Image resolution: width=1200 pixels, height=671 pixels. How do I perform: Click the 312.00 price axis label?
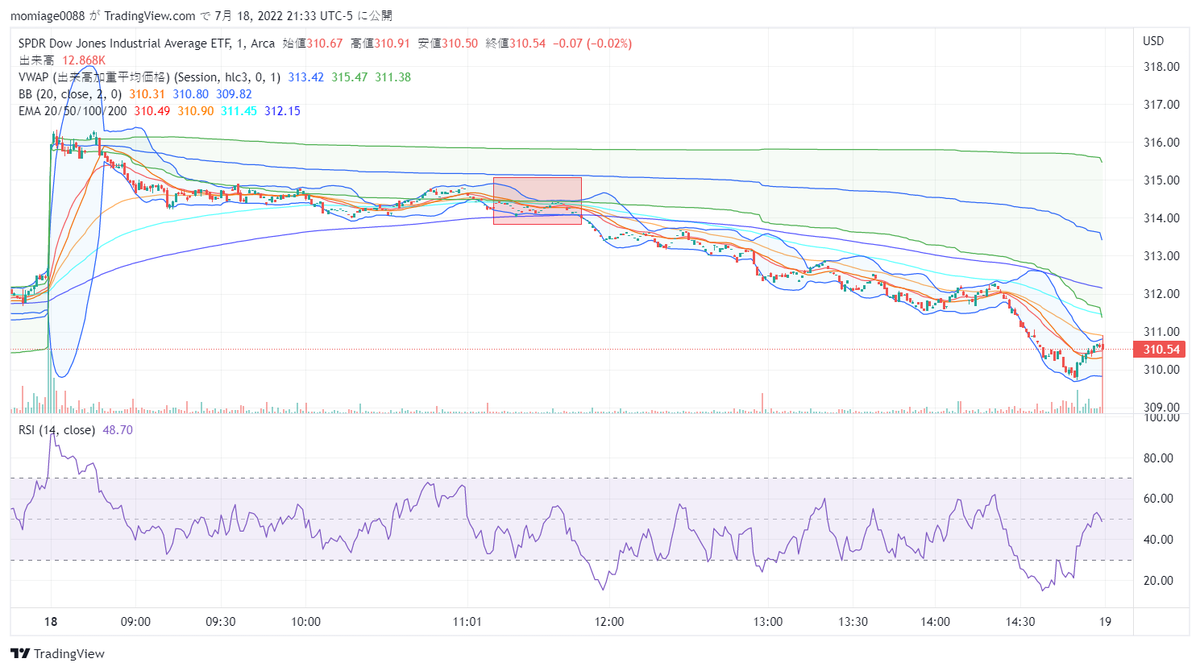pyautogui.click(x=1159, y=294)
